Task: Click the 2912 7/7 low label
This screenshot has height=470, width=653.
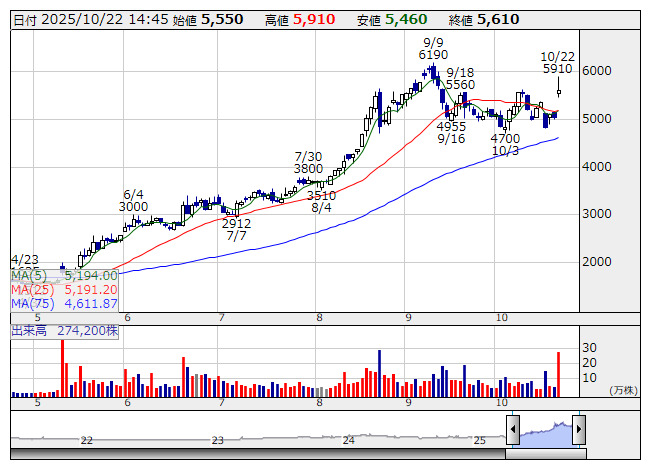Action: [x=236, y=230]
